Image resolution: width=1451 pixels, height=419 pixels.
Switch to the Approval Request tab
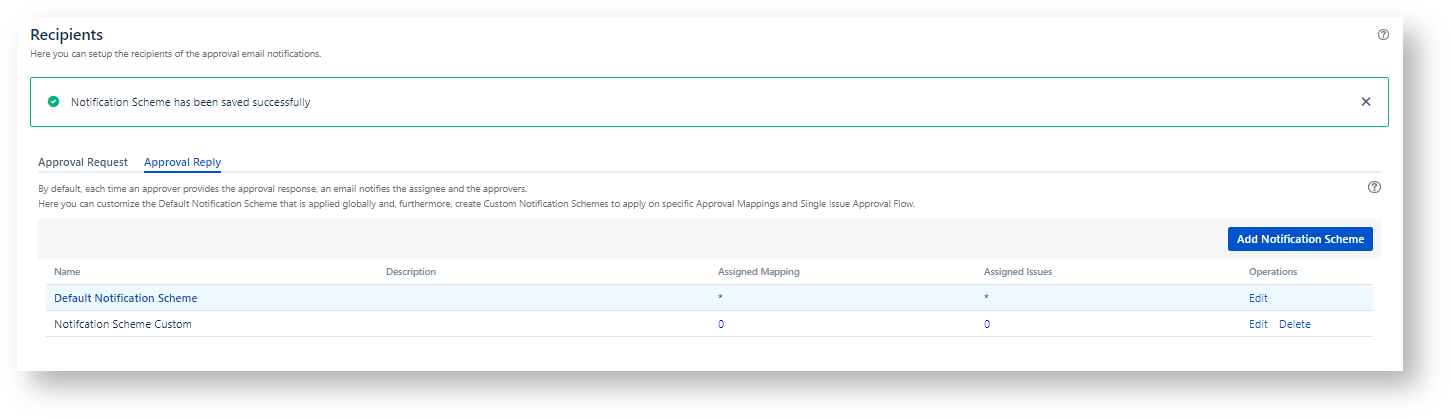[x=83, y=162]
